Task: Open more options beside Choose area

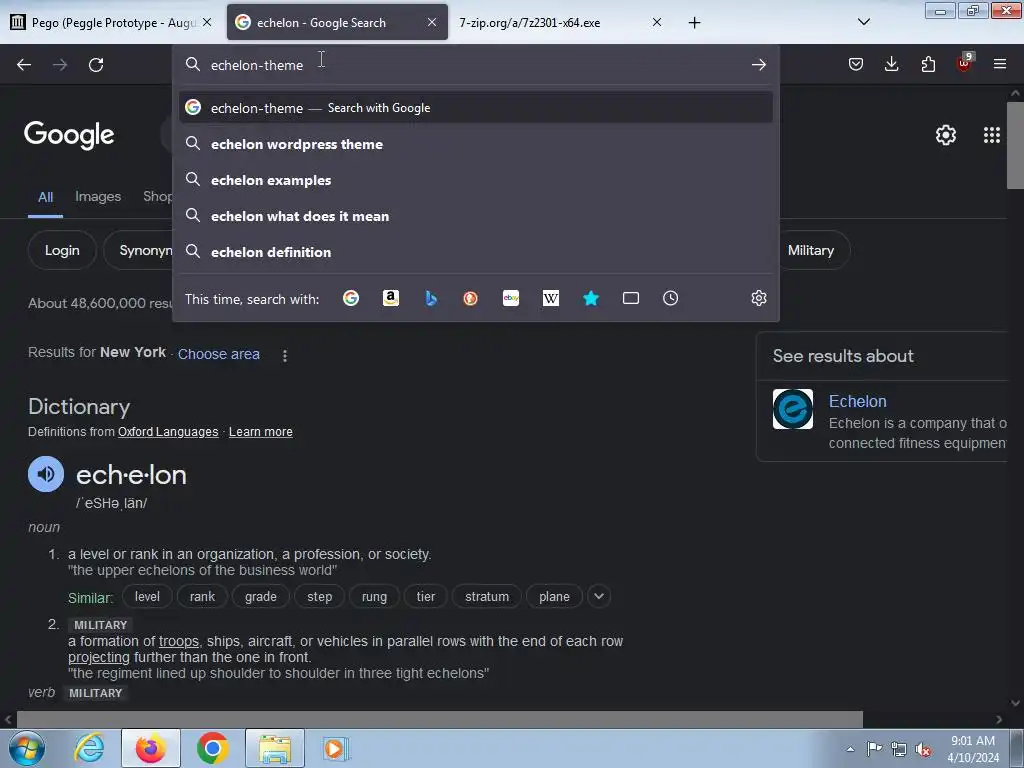Action: click(x=285, y=355)
